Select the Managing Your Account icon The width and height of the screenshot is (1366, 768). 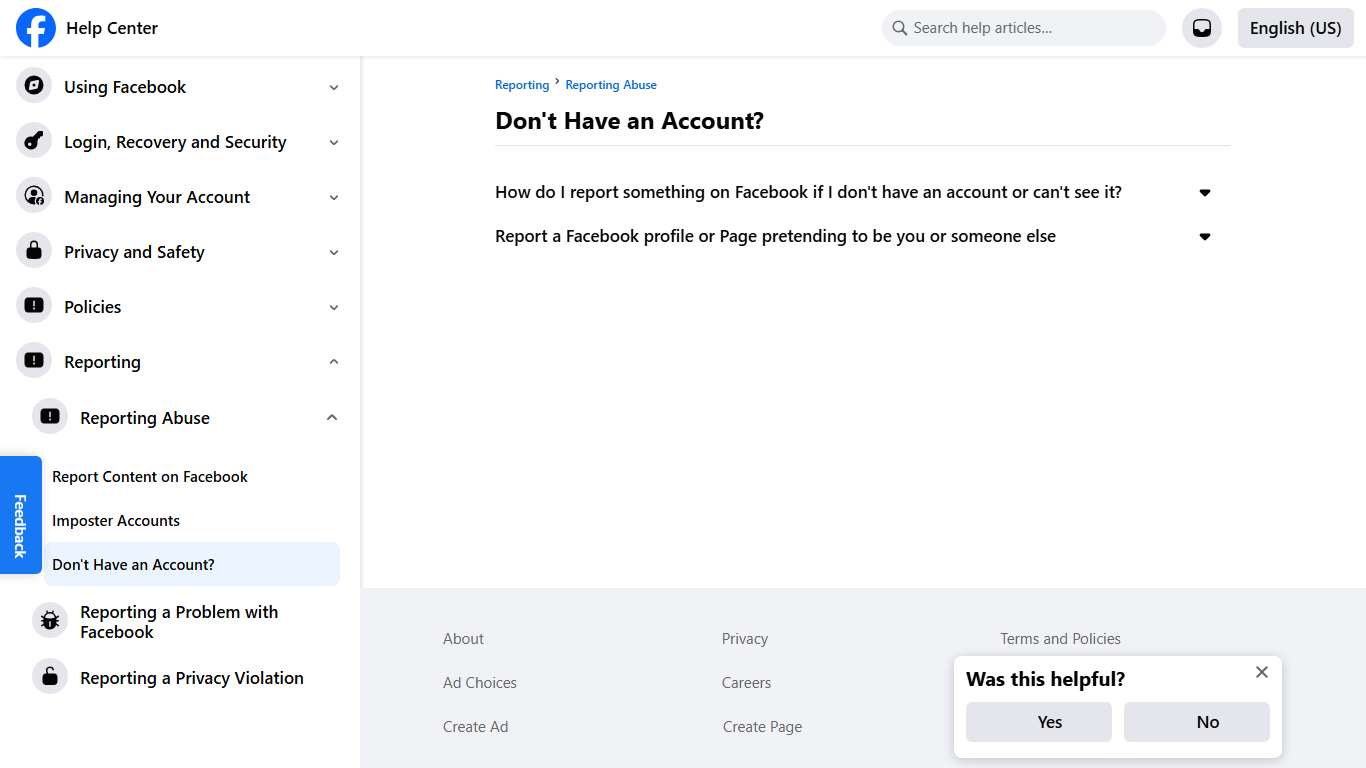click(x=33, y=196)
